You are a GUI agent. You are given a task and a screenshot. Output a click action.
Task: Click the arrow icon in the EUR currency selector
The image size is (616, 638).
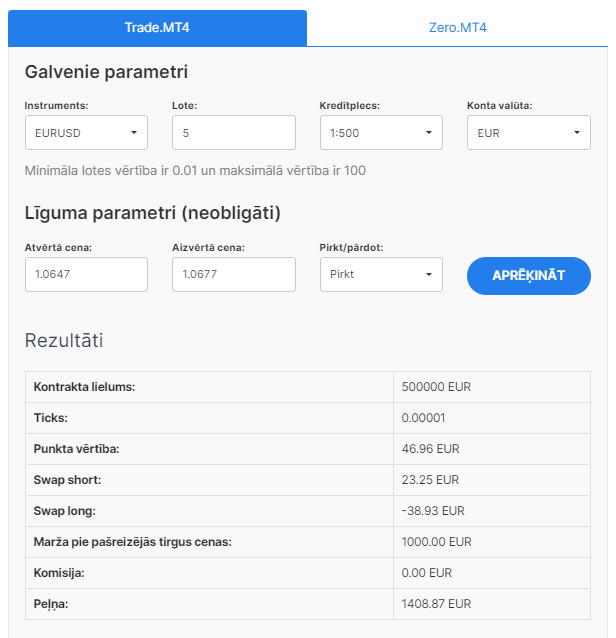point(577,133)
